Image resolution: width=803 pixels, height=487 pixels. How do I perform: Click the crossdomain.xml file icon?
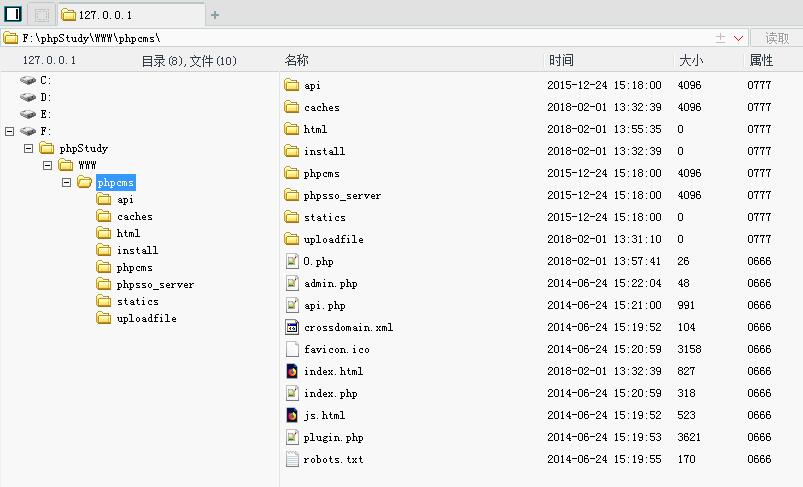tap(292, 327)
